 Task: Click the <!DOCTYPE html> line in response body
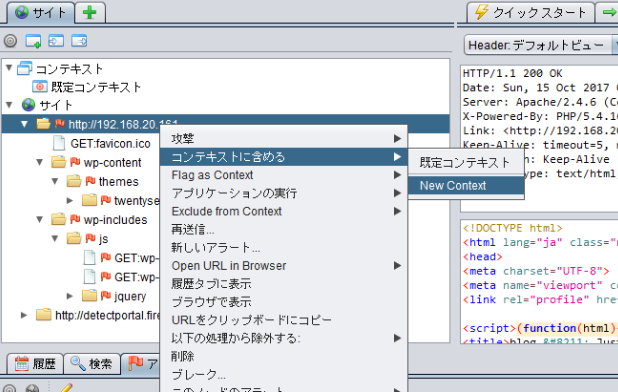click(512, 228)
